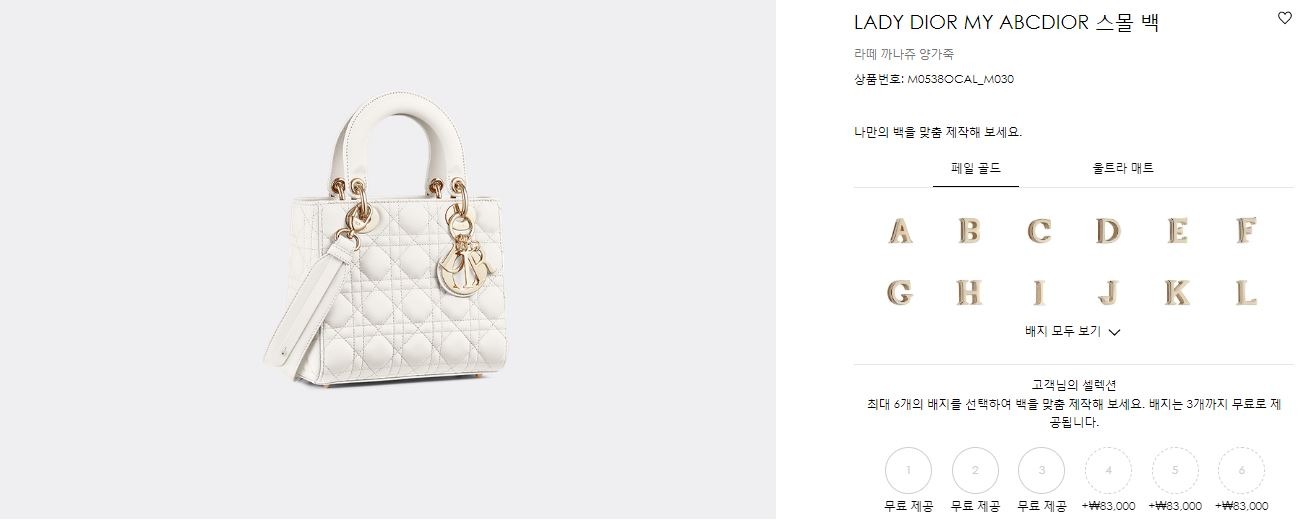Switch to the 울트라 매트 tab
Screen dimensions: 1300x520
click(1123, 168)
